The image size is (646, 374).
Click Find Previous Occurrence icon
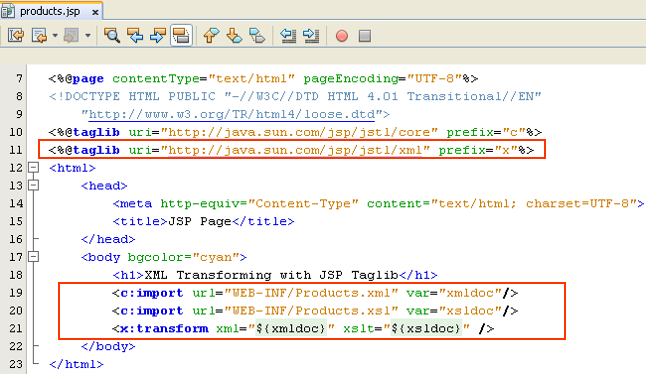pos(135,36)
